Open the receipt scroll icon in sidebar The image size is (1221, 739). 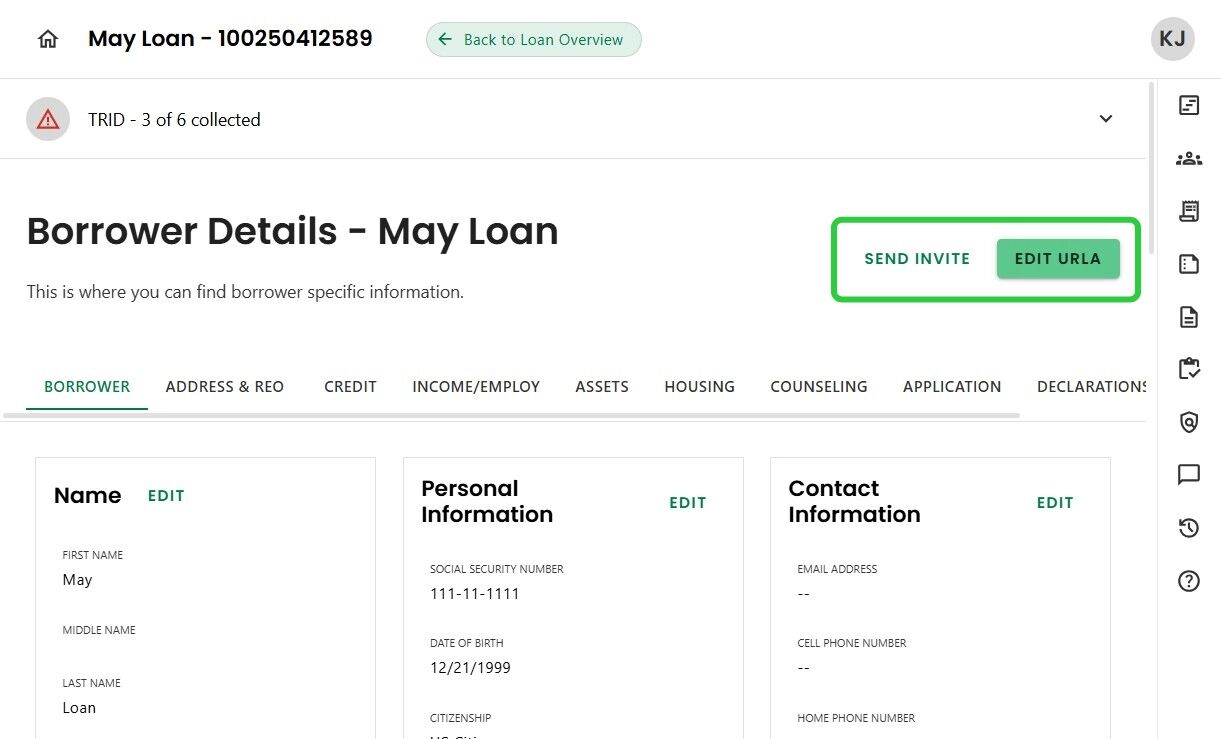[x=1188, y=211]
